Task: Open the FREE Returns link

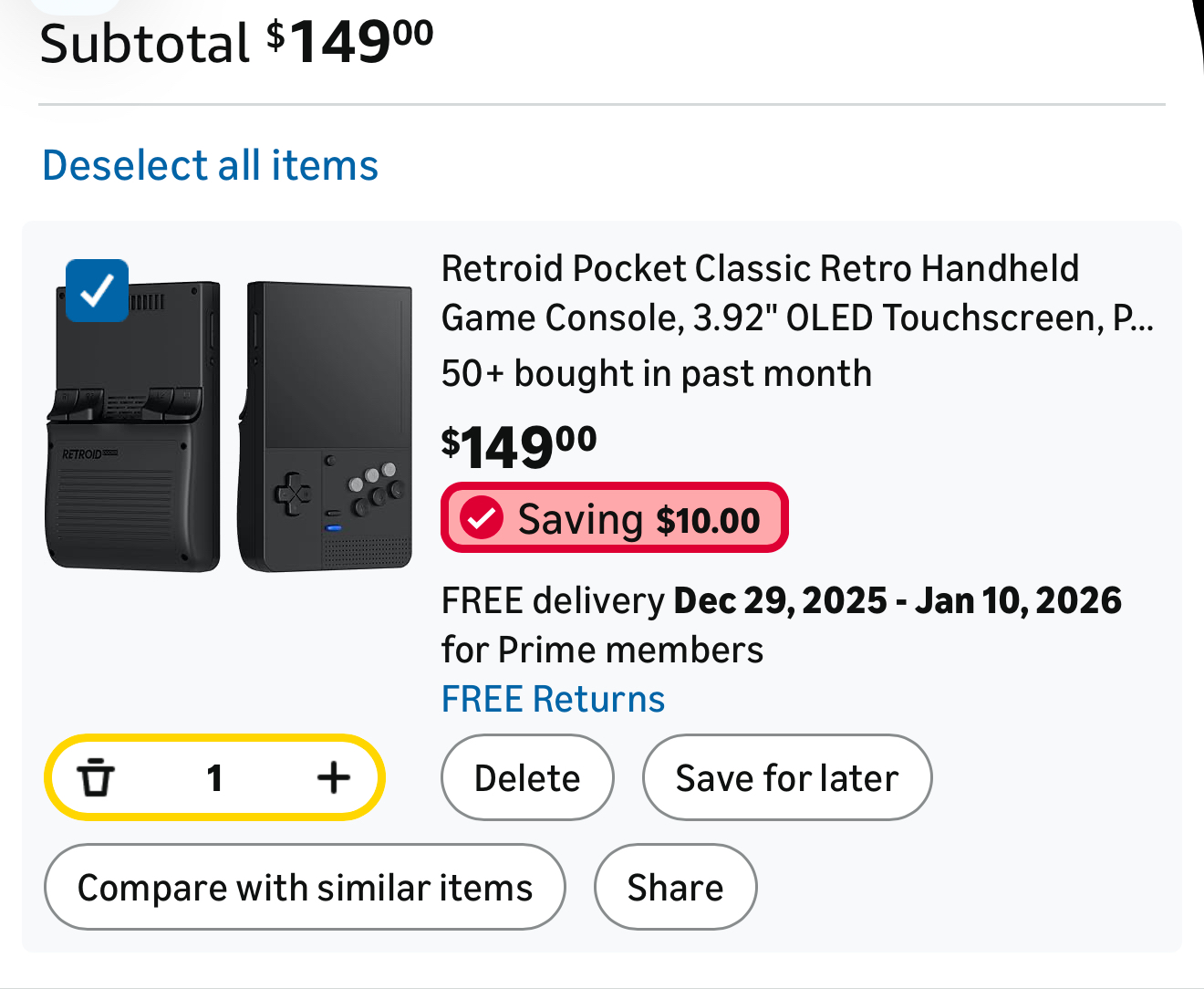Action: (x=553, y=700)
